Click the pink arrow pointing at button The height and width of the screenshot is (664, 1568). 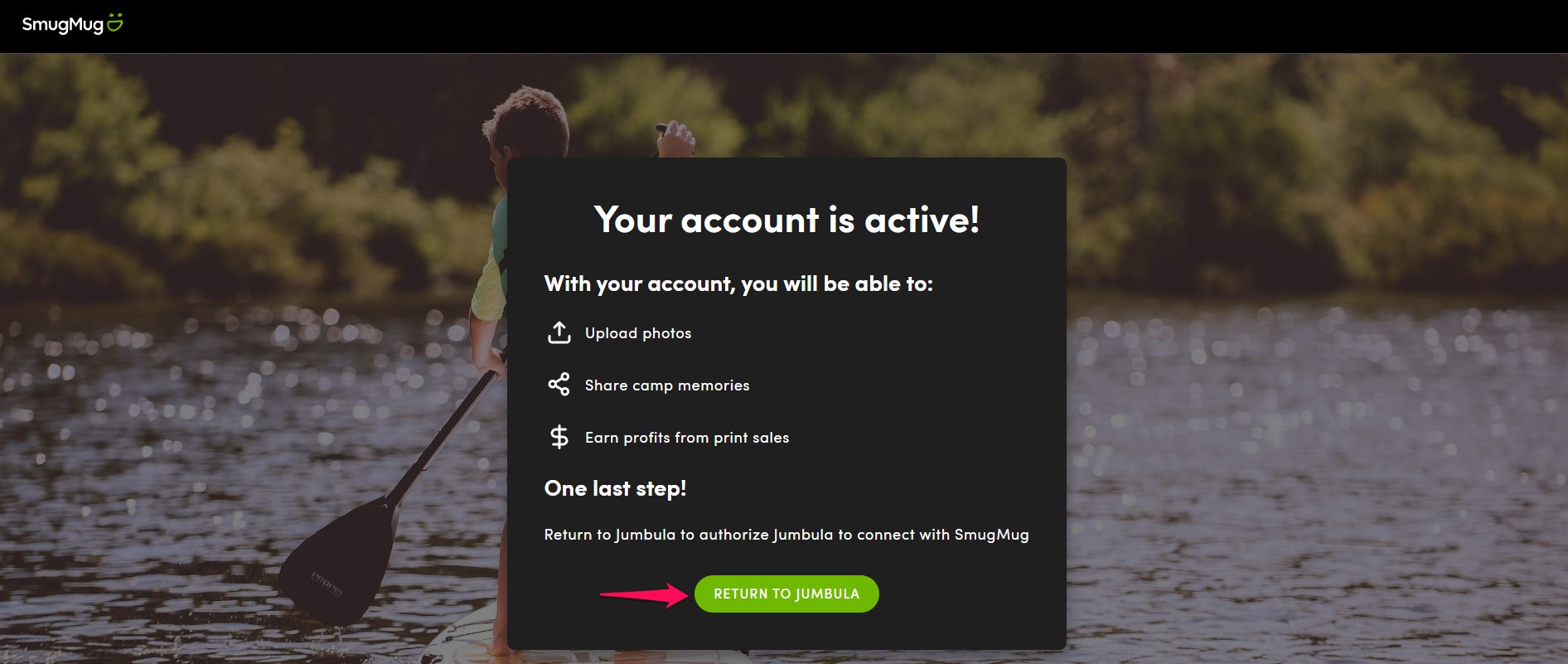[x=644, y=594]
